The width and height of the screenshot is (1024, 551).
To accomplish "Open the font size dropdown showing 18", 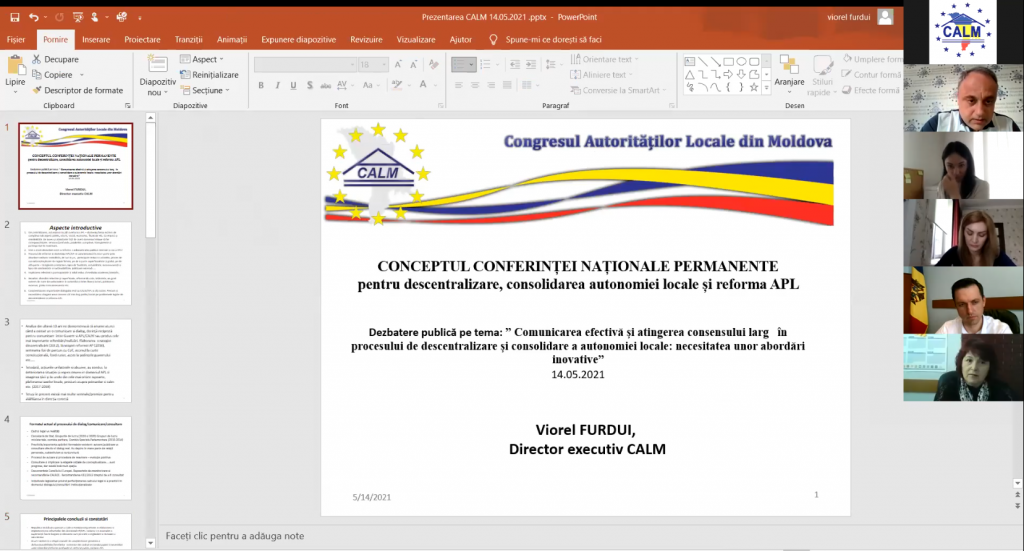I will pyautogui.click(x=373, y=64).
